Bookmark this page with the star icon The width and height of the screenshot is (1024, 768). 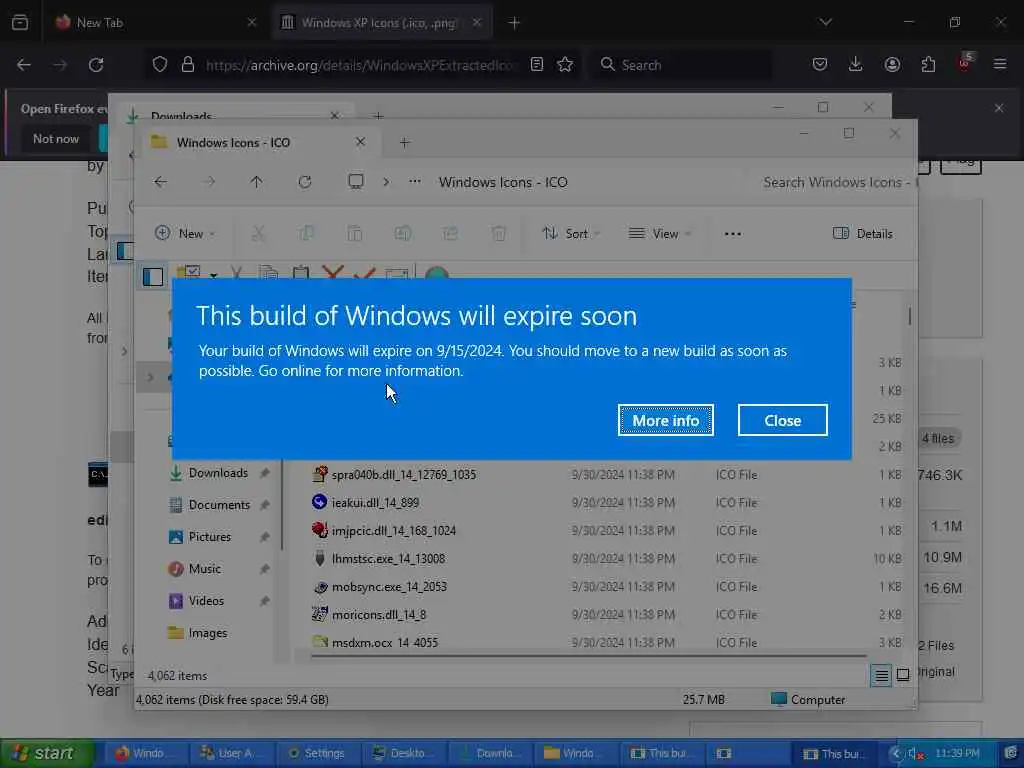566,65
